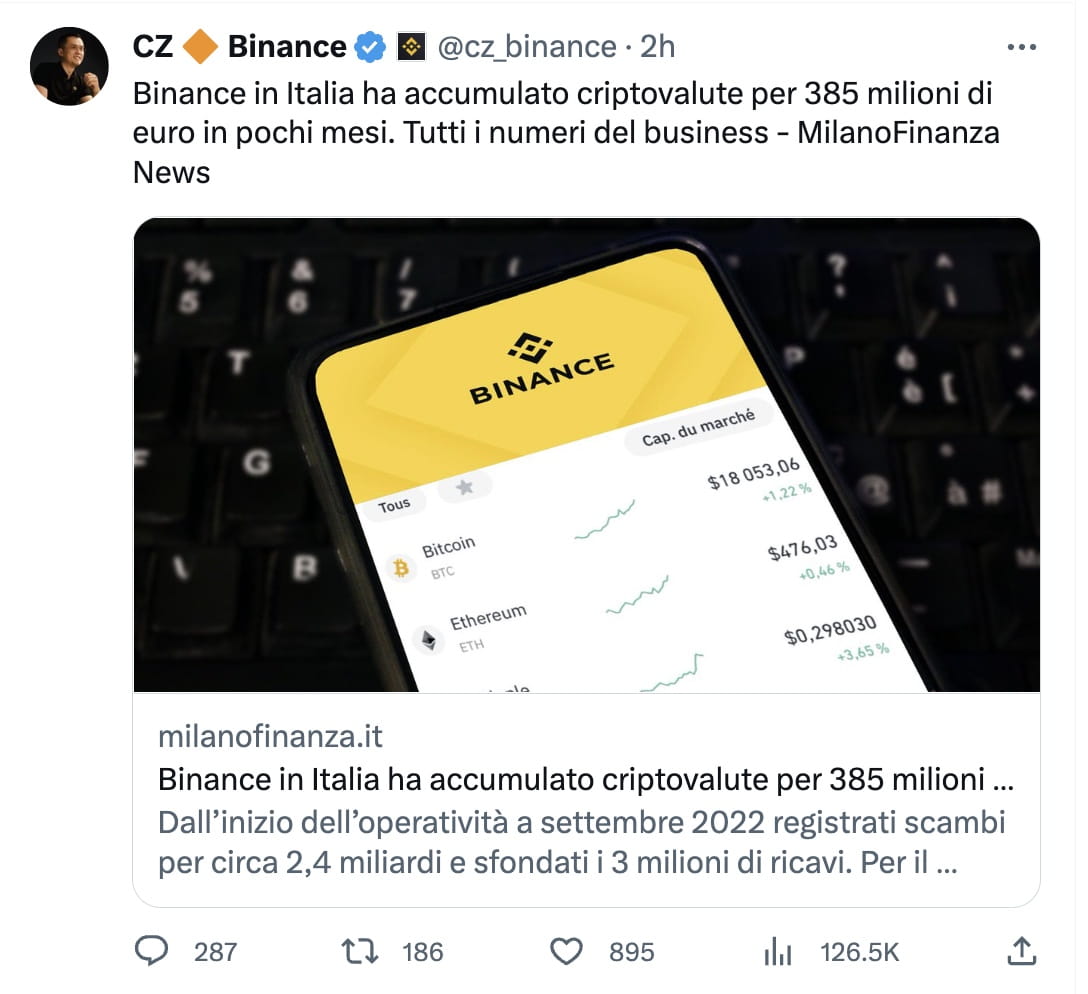The height and width of the screenshot is (994, 1088).
Task: Open the tweet timestamp showing 2h
Action: click(x=655, y=46)
